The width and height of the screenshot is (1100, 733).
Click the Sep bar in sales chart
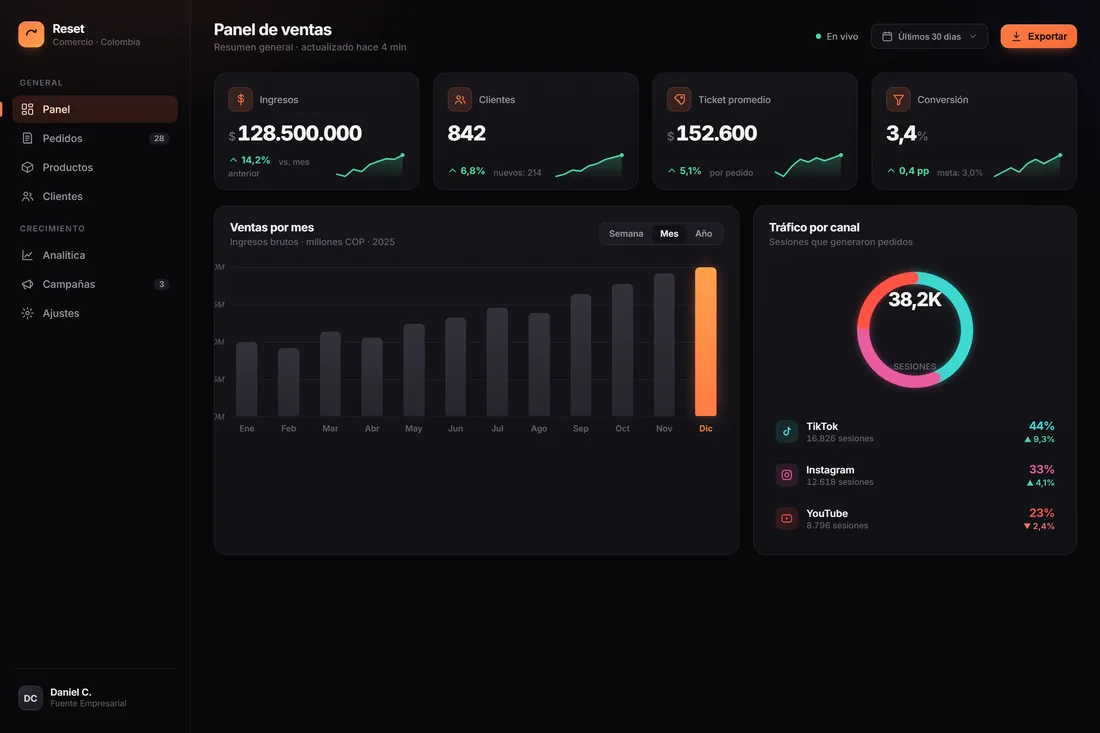[580, 355]
